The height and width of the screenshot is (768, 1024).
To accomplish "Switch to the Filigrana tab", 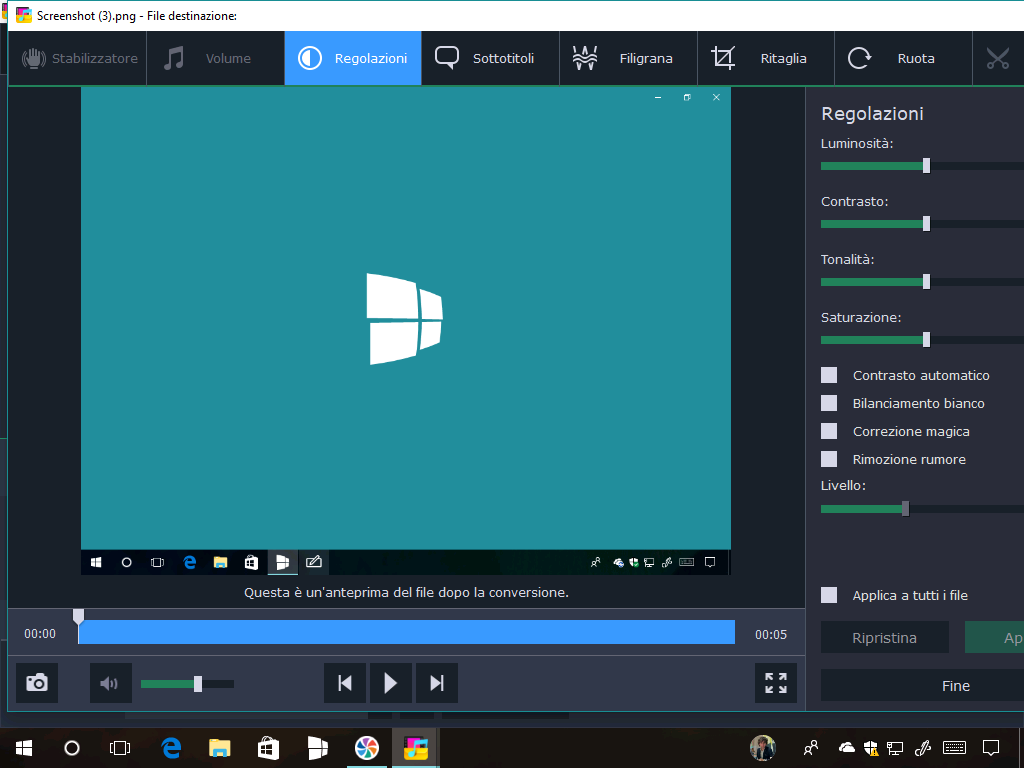I will click(x=628, y=58).
